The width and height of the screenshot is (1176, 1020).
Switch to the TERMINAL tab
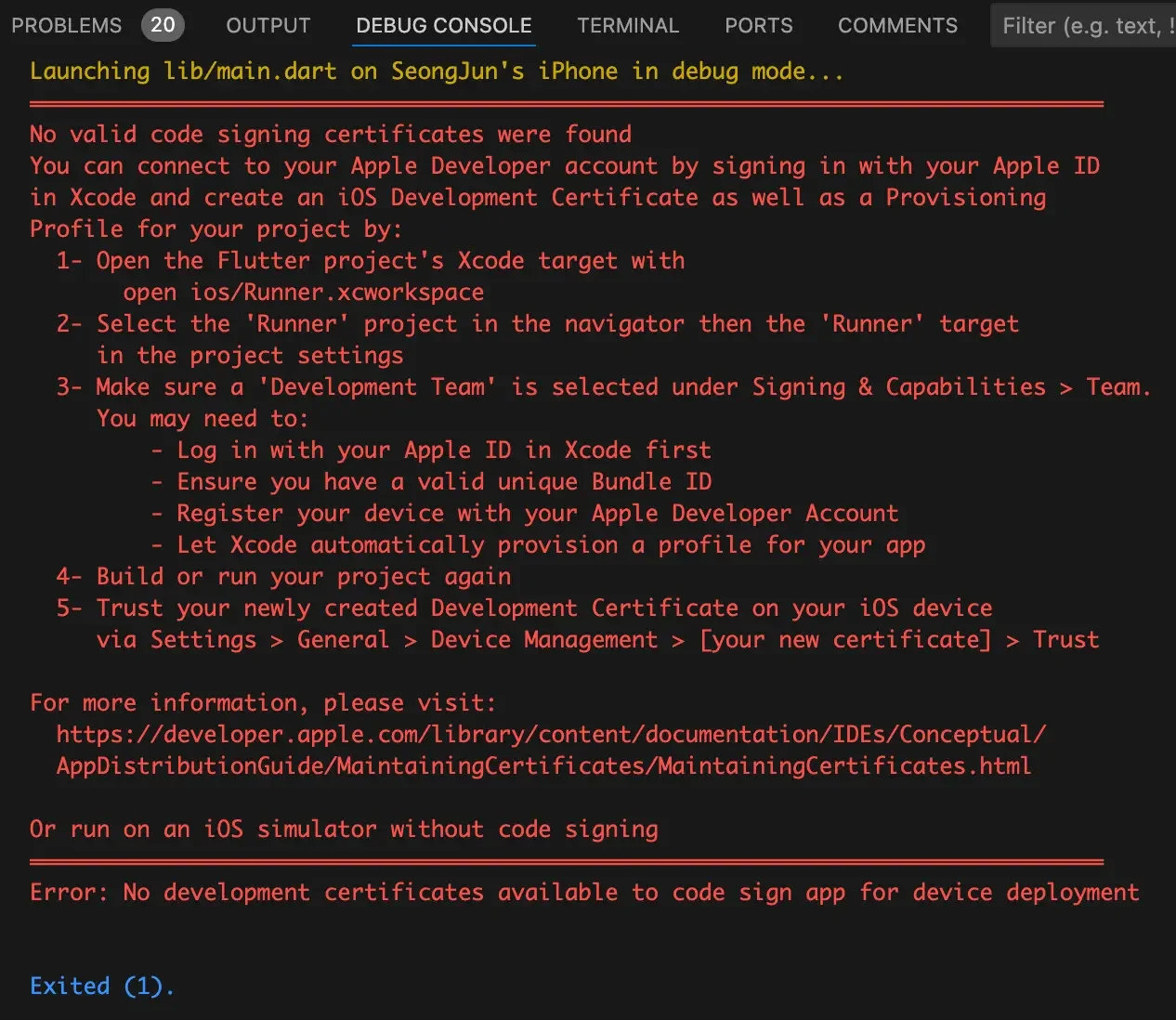(x=628, y=25)
